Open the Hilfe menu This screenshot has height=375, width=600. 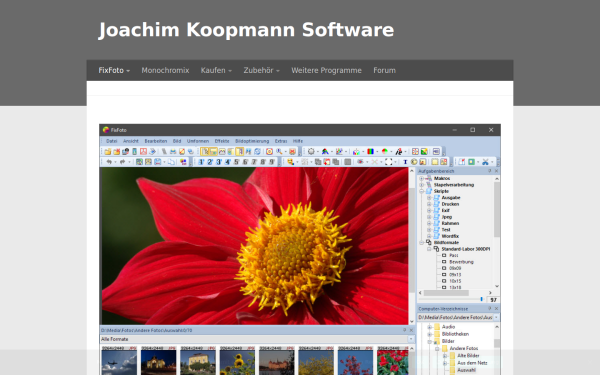(x=298, y=141)
